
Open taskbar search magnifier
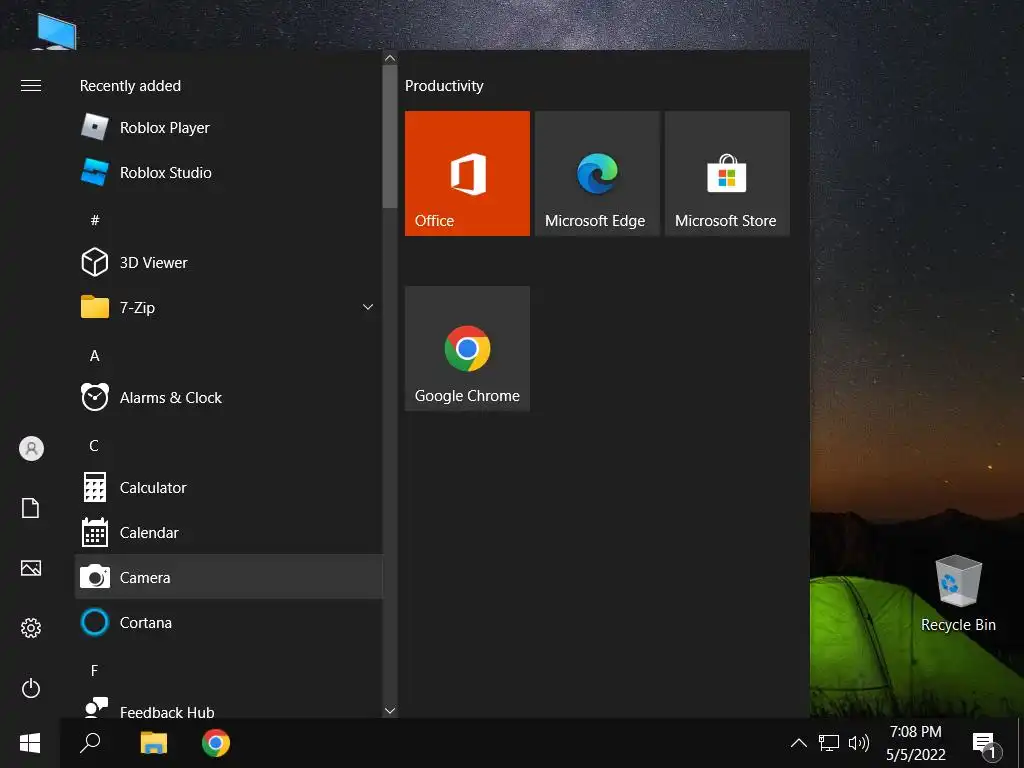coord(90,743)
